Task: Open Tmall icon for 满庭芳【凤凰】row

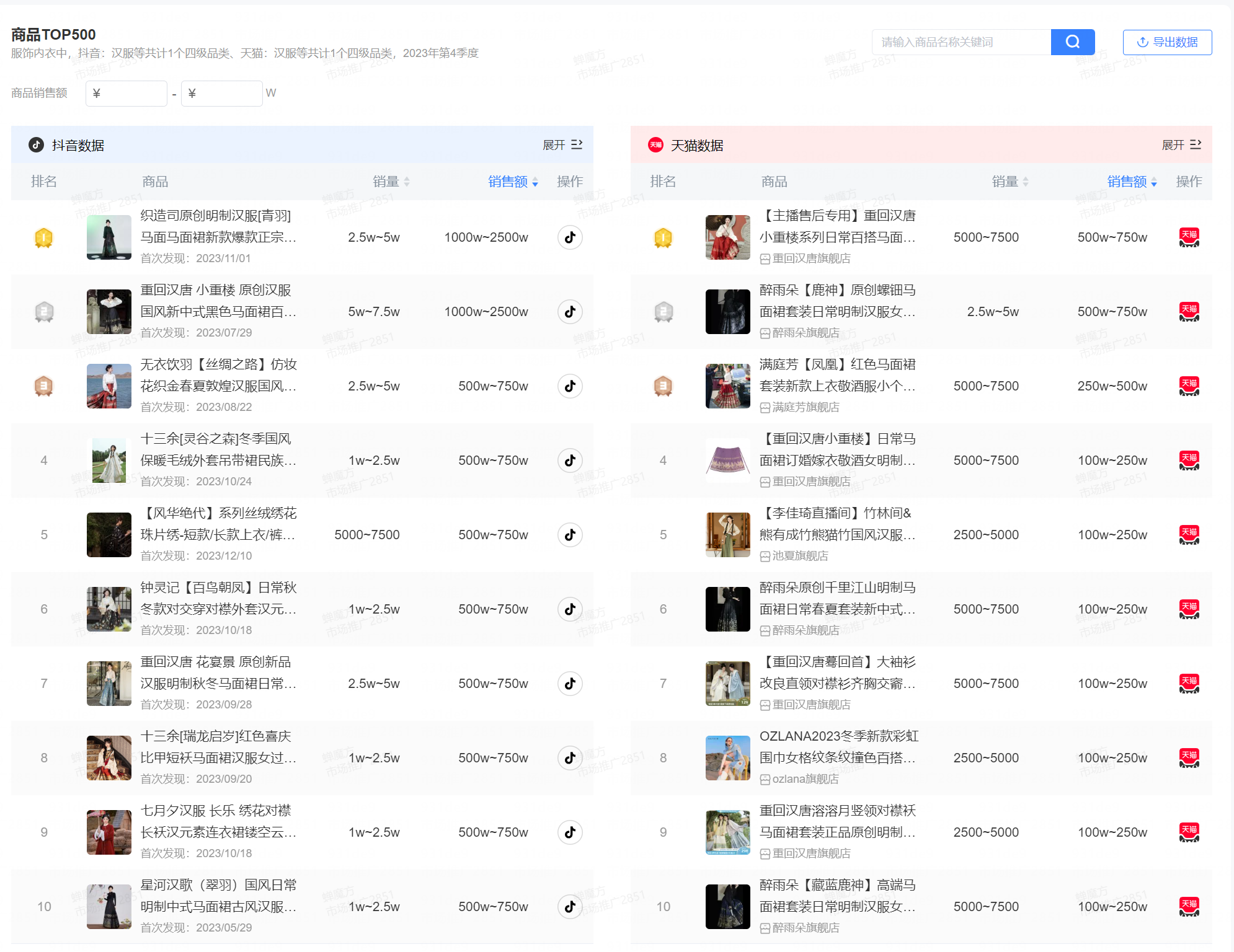Action: coord(1189,386)
